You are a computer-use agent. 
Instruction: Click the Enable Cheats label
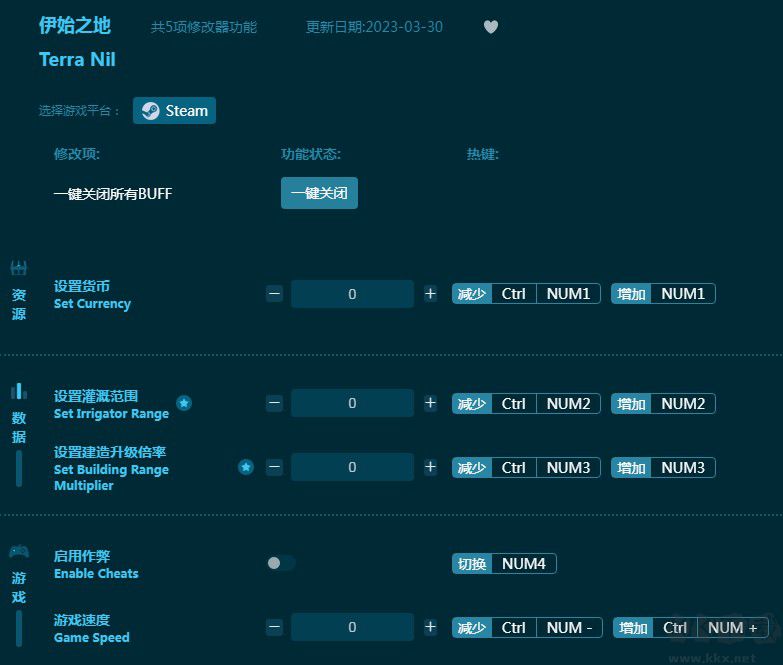click(x=96, y=573)
